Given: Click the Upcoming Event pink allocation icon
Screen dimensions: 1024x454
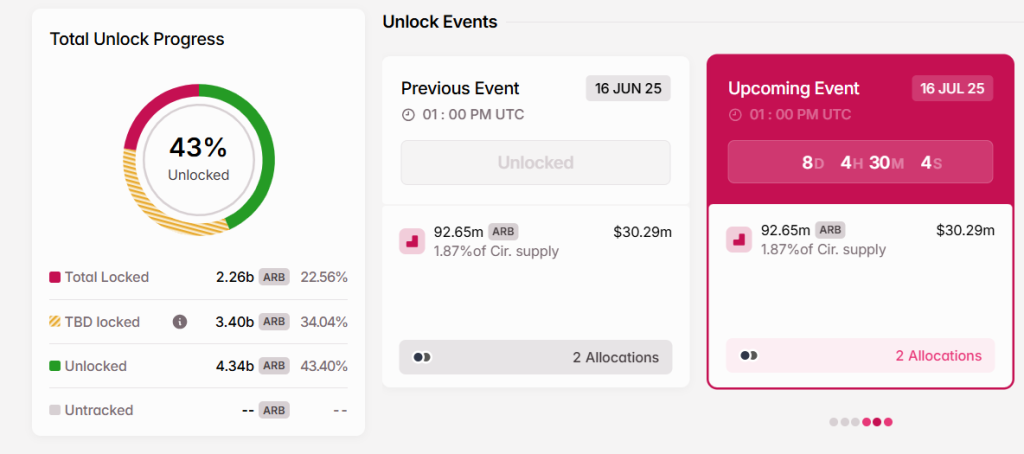Looking at the screenshot, I should tap(739, 240).
